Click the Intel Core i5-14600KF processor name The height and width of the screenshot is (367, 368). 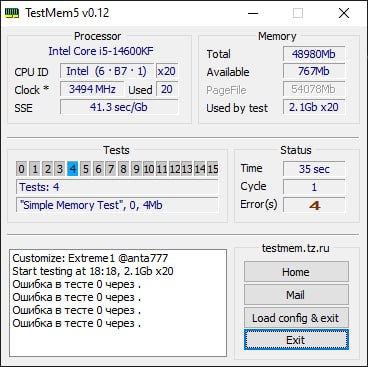[101, 51]
